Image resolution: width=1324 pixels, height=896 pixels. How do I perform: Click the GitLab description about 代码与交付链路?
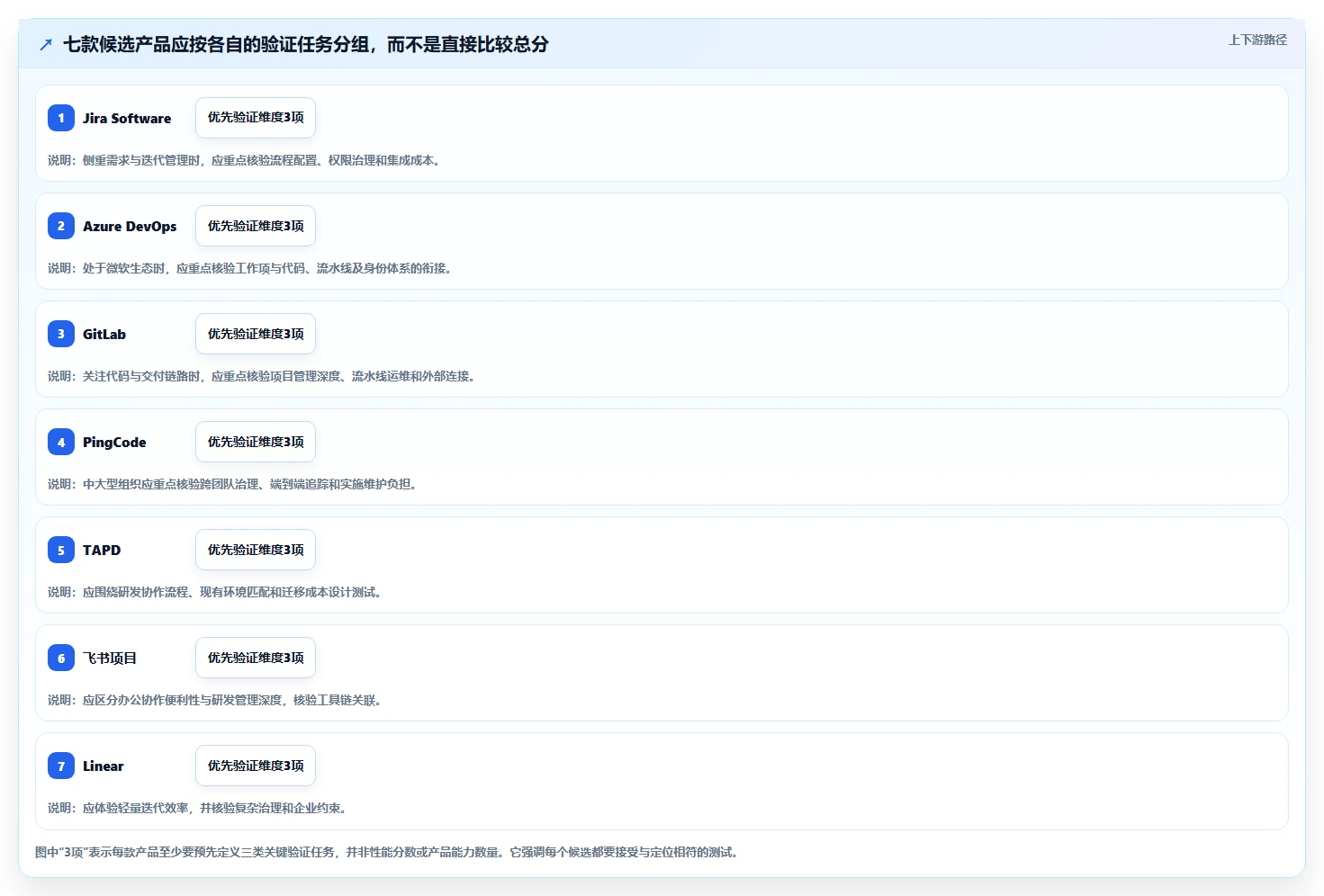pos(261,376)
